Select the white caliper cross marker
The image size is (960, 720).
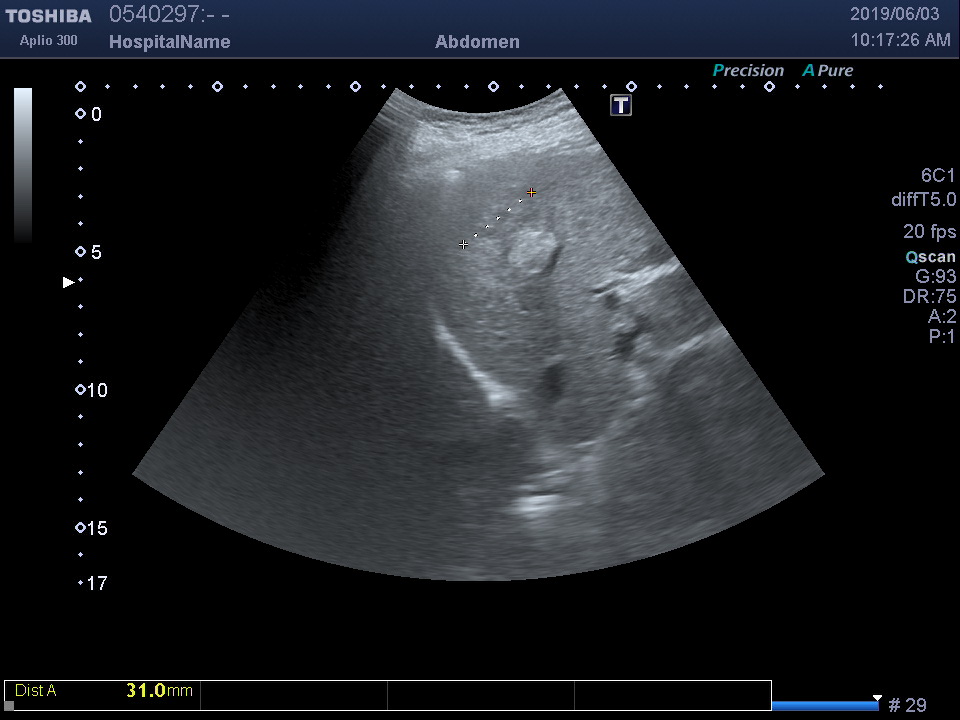click(464, 244)
